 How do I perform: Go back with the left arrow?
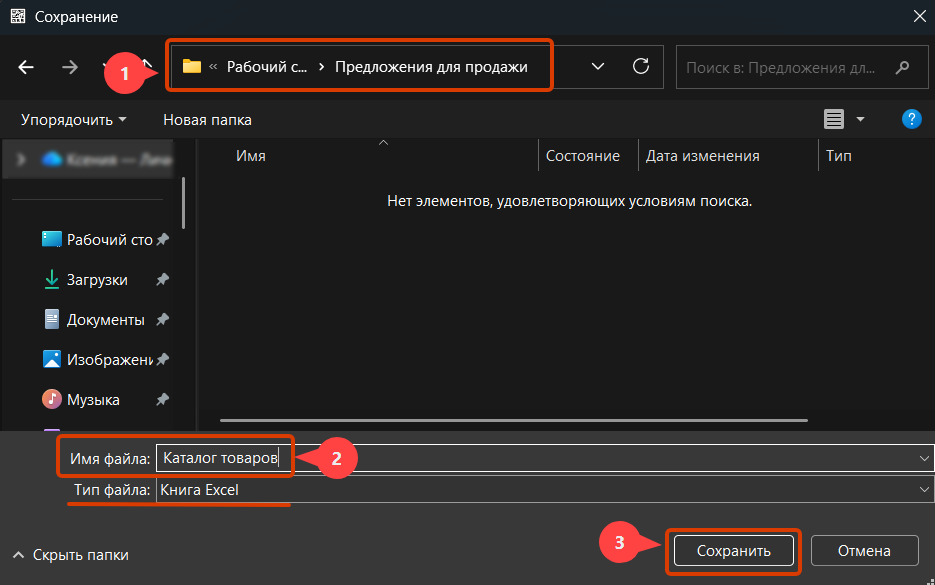tap(26, 67)
